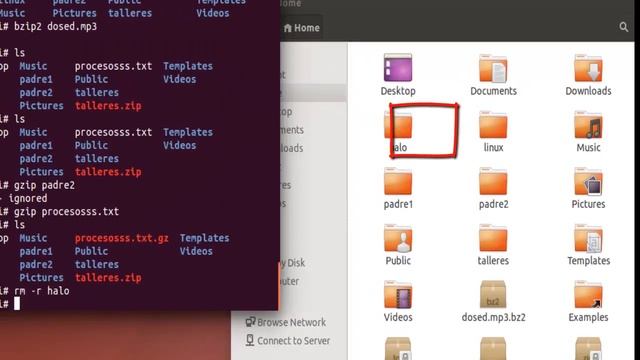Image resolution: width=640 pixels, height=360 pixels.
Task: Click the Connect to Server icon
Action: (x=250, y=340)
